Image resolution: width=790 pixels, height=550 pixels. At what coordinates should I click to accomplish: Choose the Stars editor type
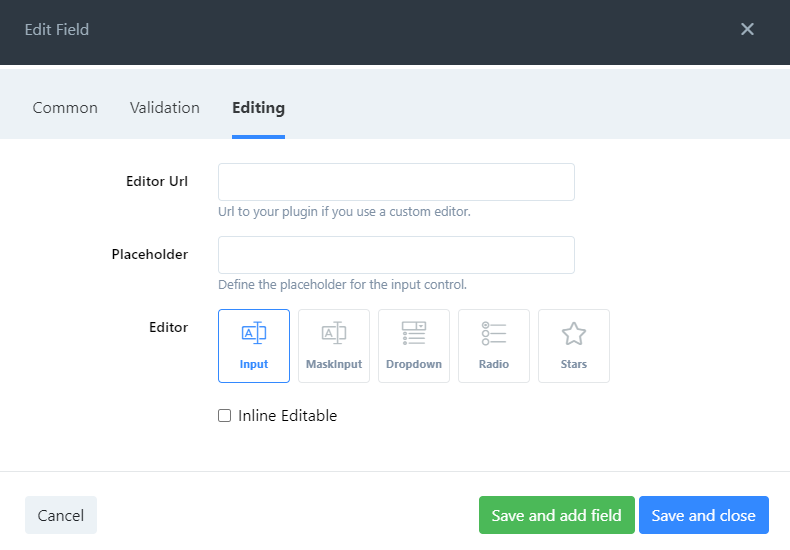pyautogui.click(x=574, y=346)
